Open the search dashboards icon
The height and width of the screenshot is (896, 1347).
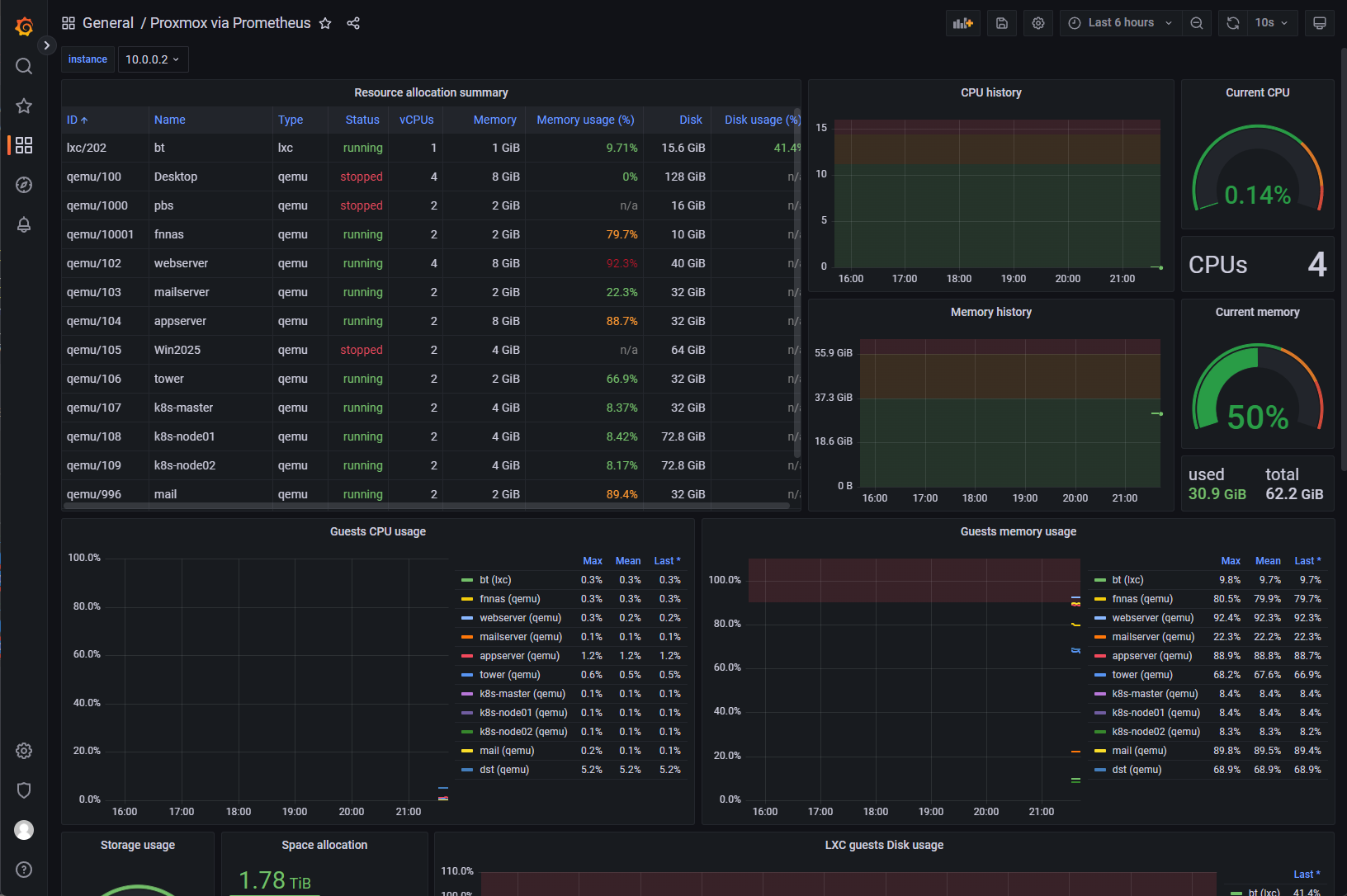coord(24,66)
